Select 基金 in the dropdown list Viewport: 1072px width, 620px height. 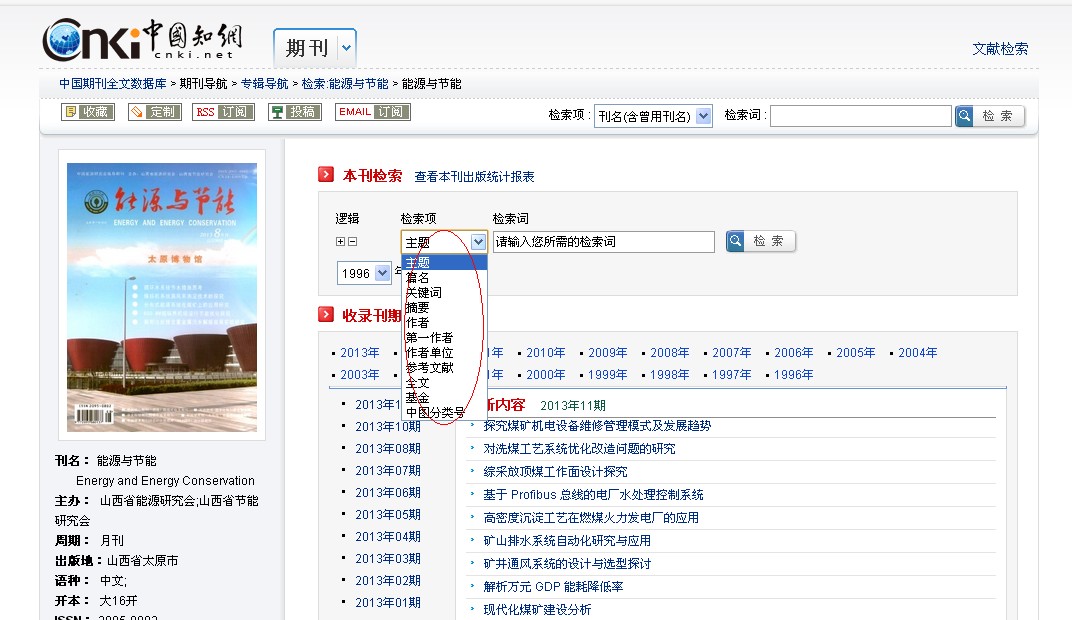point(444,398)
